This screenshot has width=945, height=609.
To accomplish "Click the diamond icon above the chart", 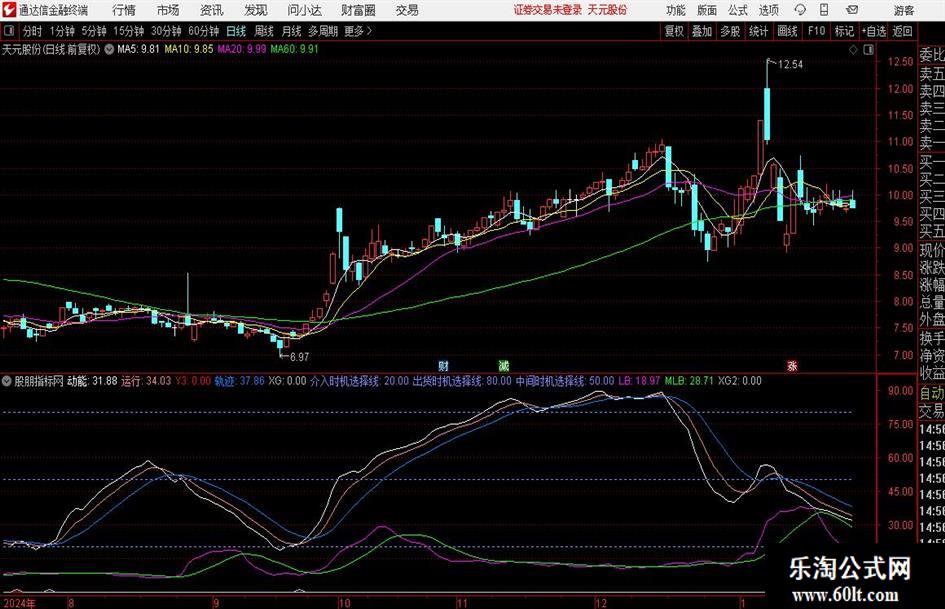I will point(853,50).
